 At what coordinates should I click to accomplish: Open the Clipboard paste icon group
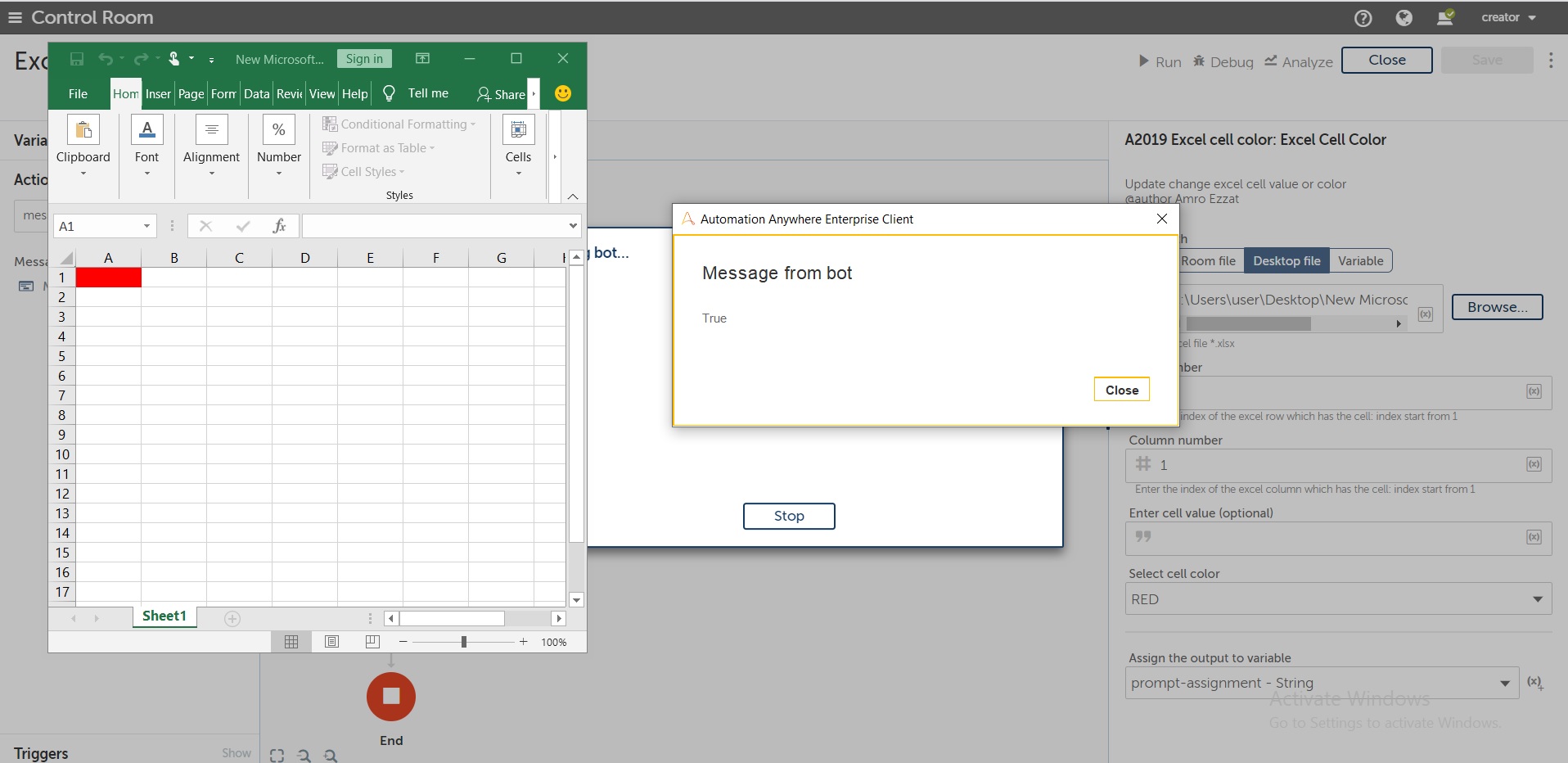coord(83,131)
